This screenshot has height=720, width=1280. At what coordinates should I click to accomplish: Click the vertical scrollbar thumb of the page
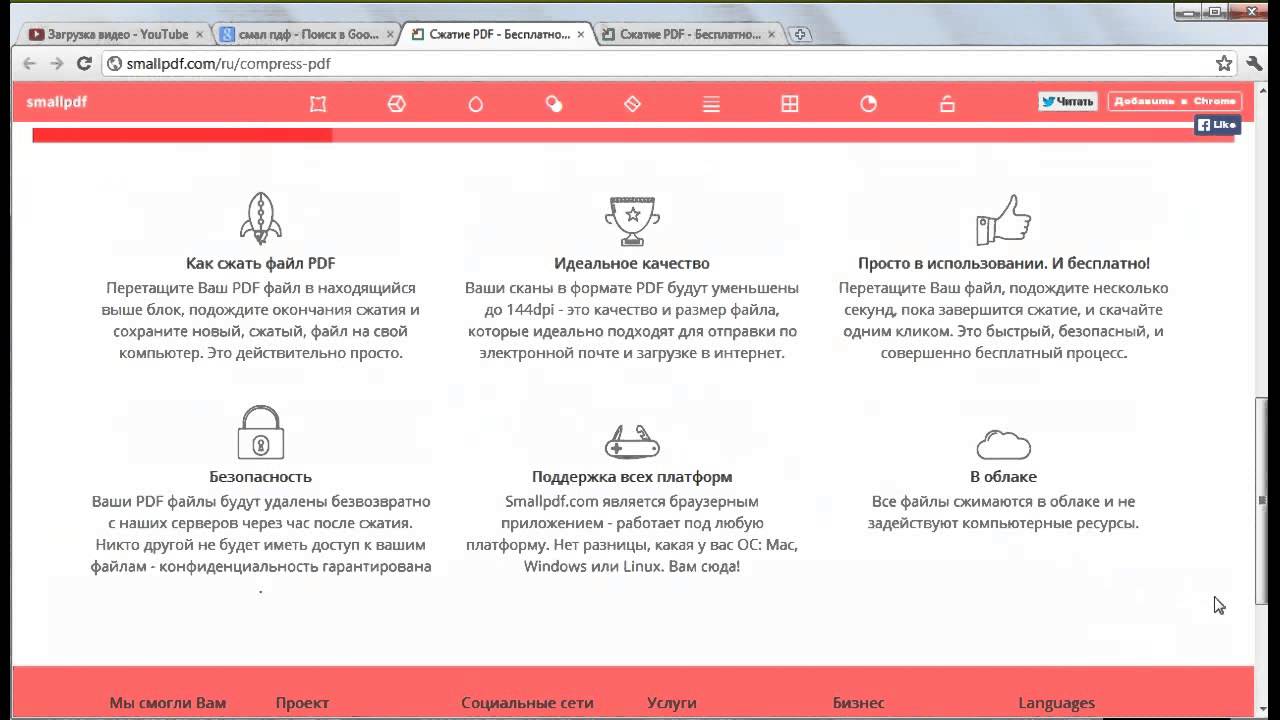pos(1262,500)
